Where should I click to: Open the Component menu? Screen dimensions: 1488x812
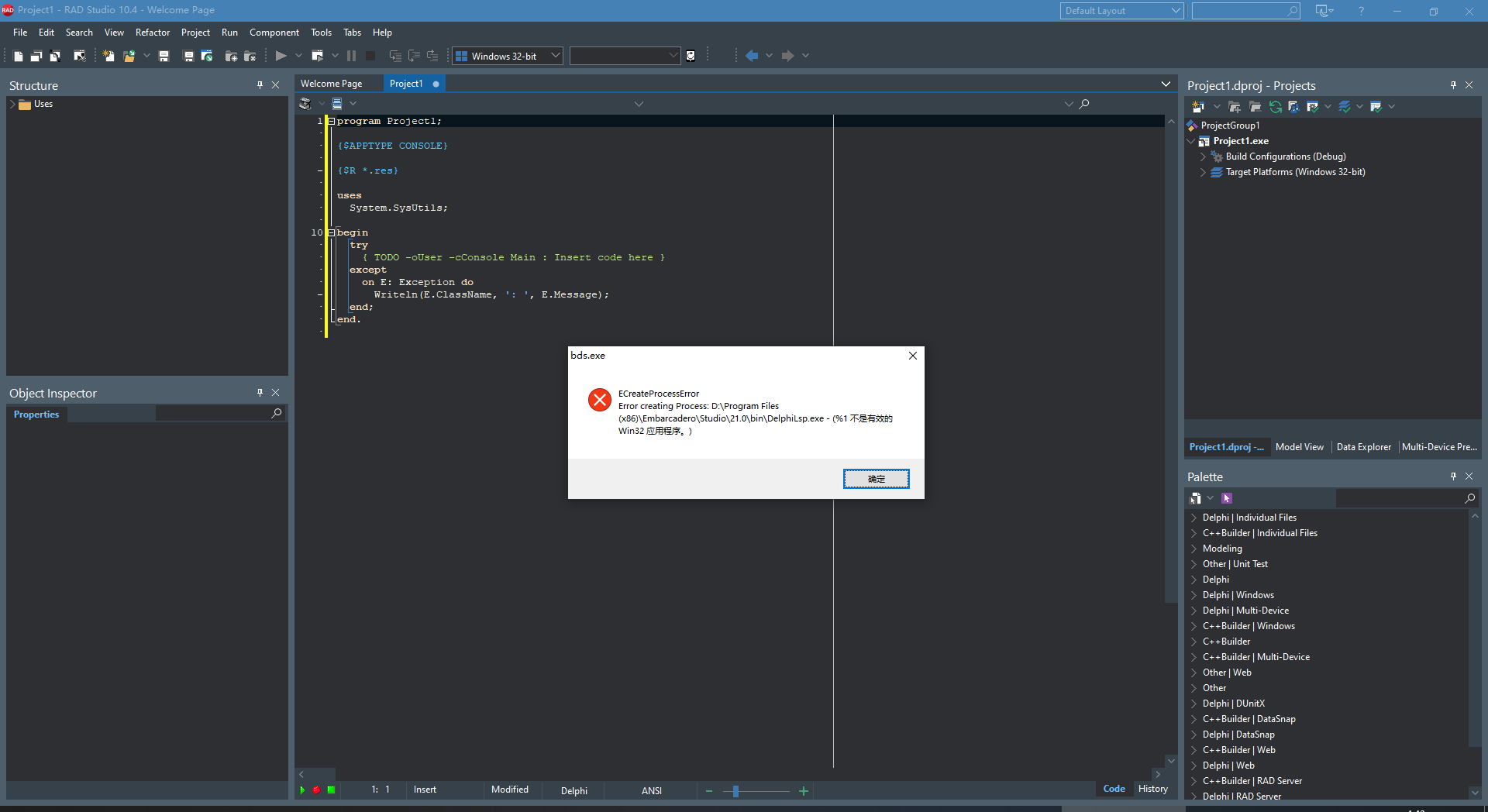coord(274,33)
